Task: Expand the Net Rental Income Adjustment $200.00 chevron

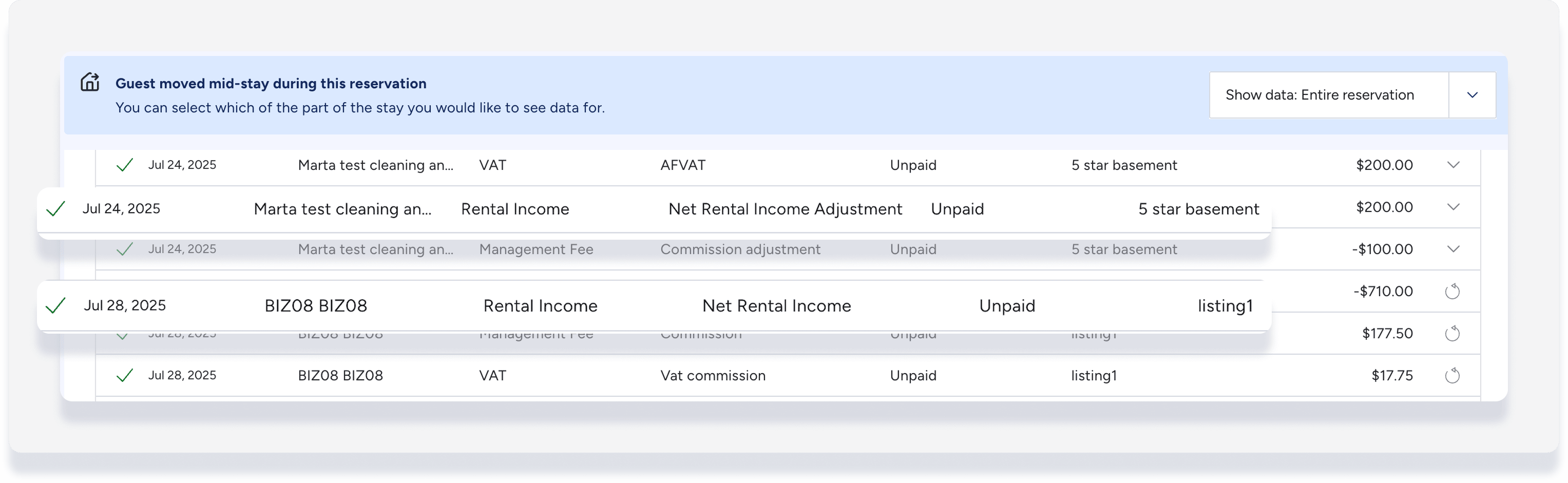Action: point(1453,207)
